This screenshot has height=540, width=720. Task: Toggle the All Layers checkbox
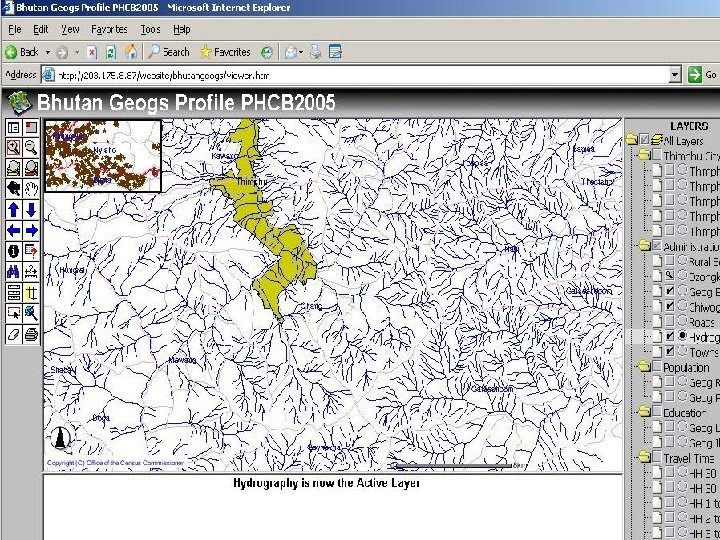(645, 139)
